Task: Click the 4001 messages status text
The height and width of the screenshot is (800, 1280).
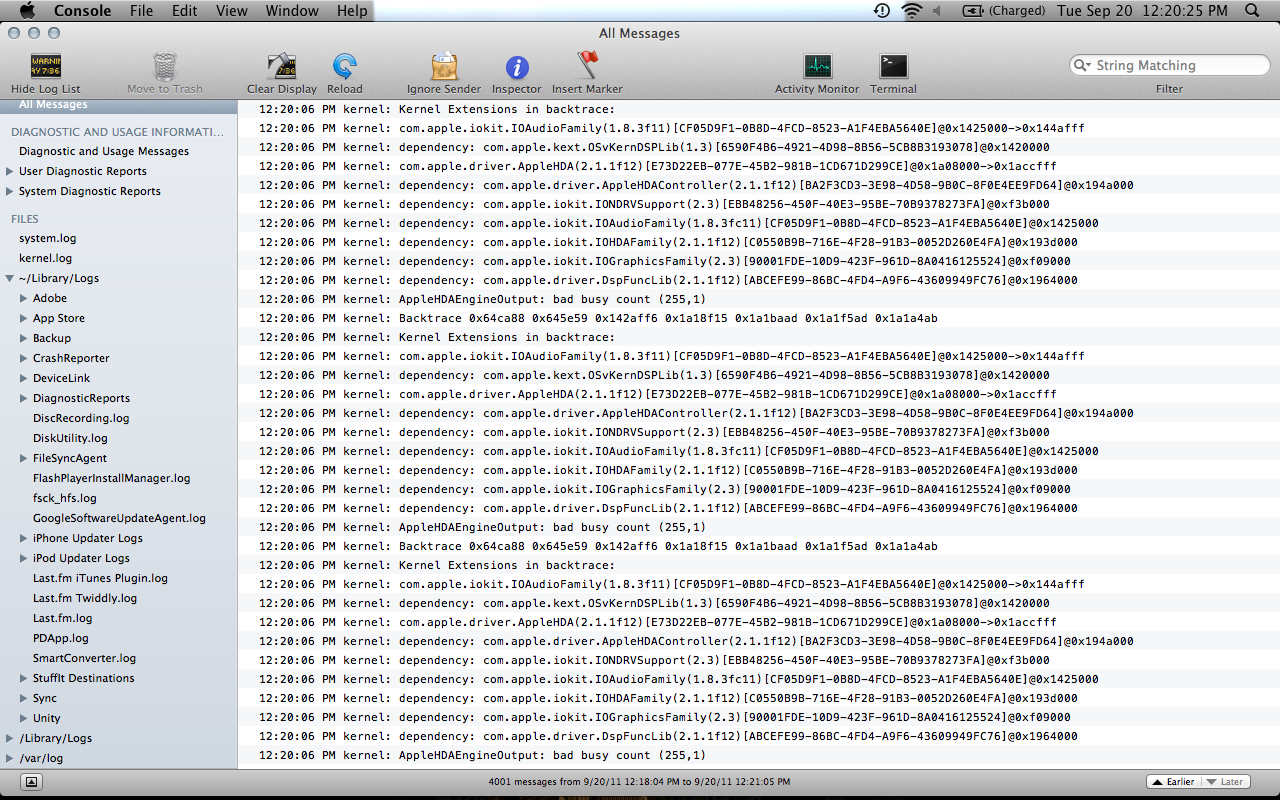Action: [x=639, y=782]
